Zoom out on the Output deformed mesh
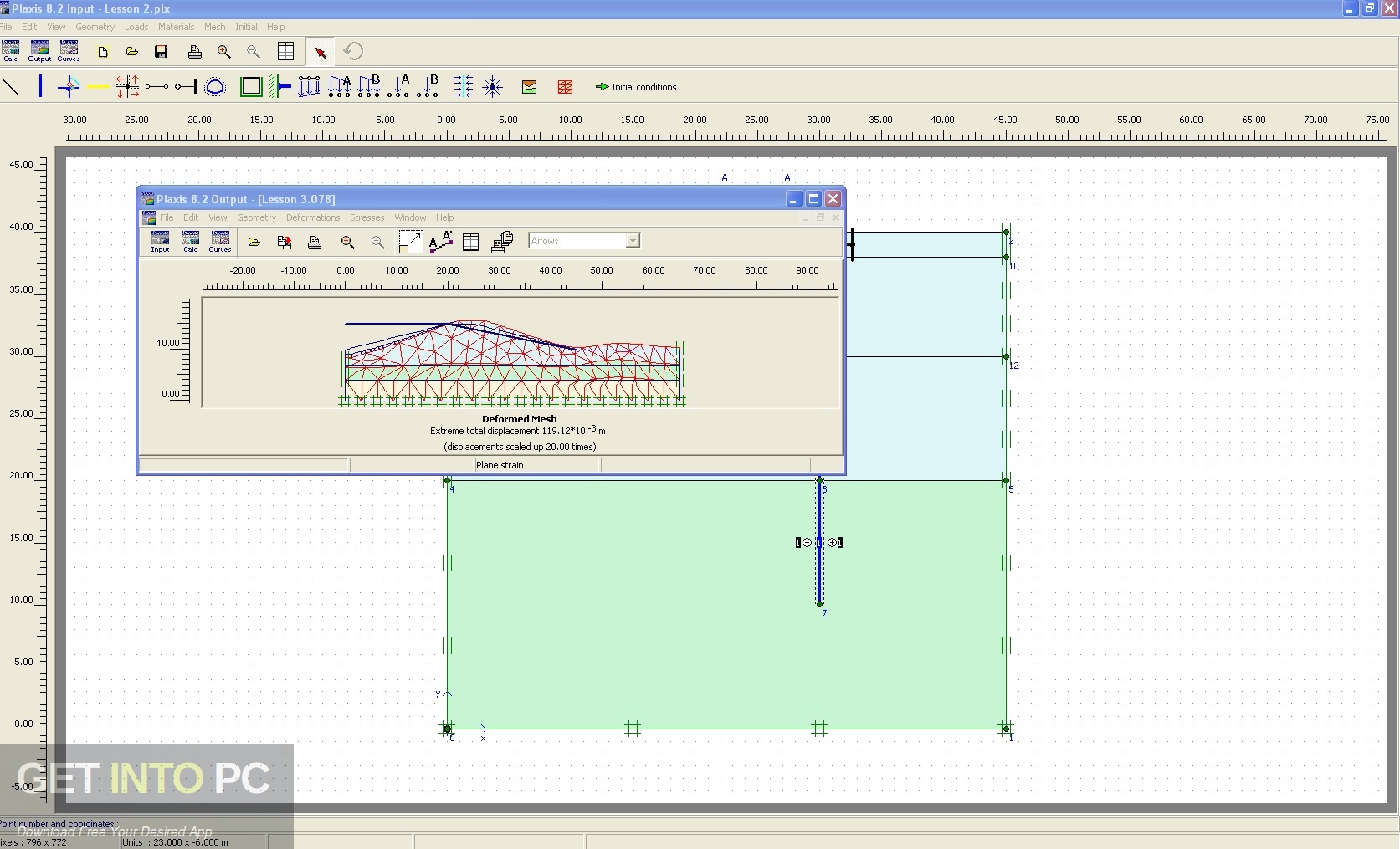The width and height of the screenshot is (1400, 849). pos(378,242)
